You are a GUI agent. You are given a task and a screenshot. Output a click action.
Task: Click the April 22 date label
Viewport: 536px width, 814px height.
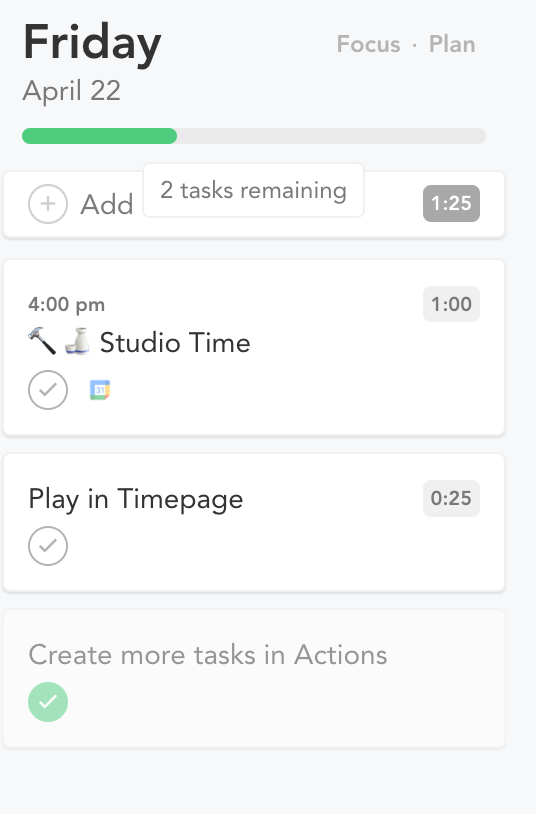point(72,91)
